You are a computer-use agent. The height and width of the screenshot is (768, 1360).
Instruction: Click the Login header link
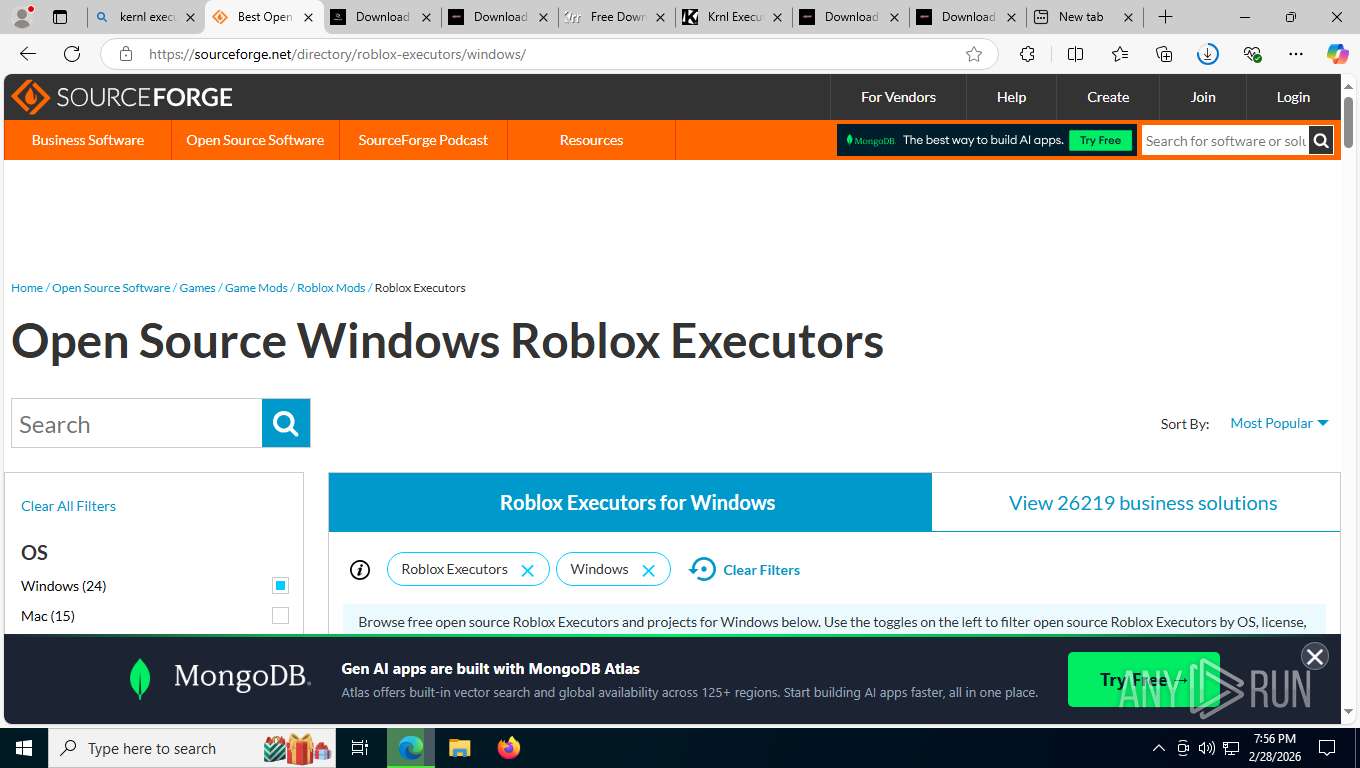(x=1293, y=97)
